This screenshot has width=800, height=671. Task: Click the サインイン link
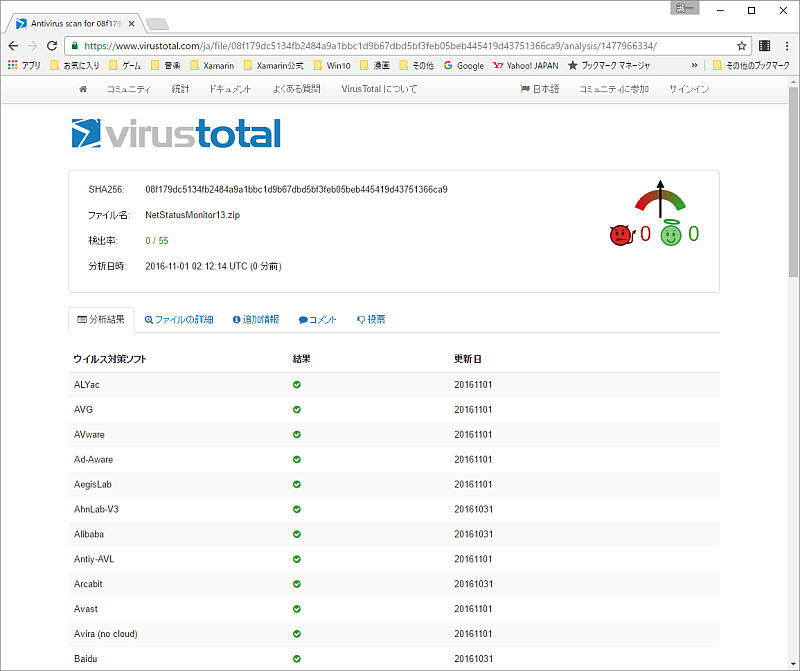point(689,89)
